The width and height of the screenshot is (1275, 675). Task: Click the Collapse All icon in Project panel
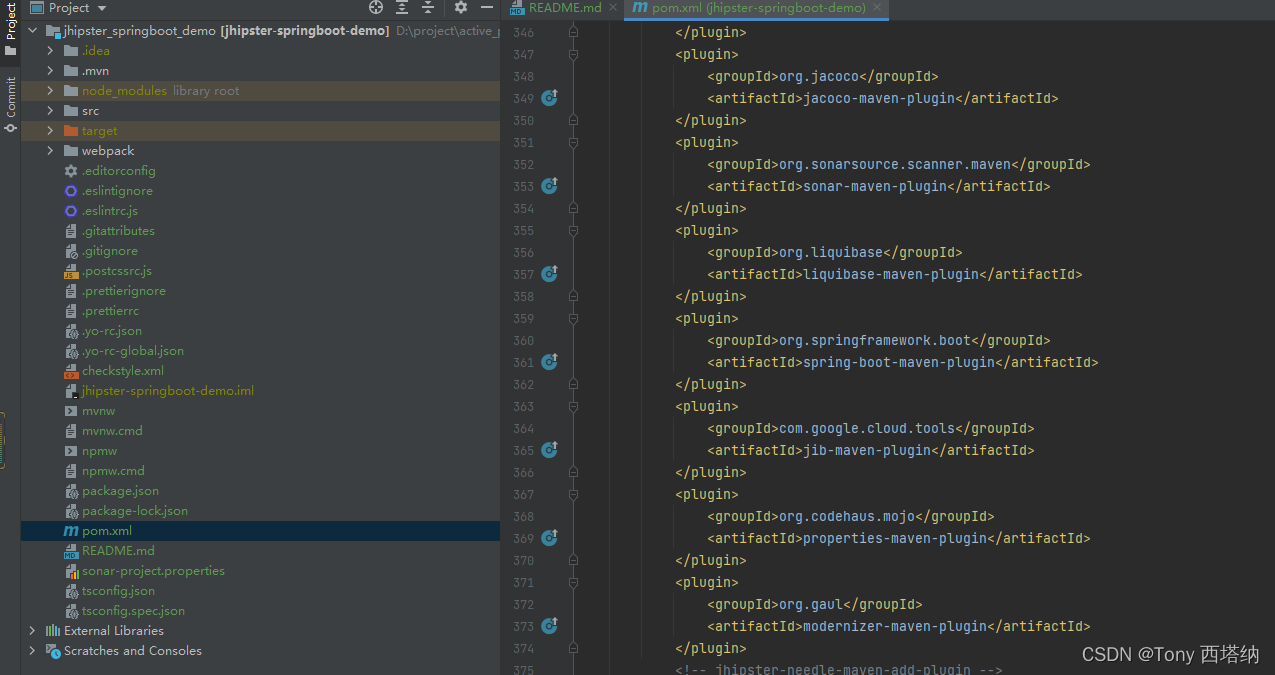pos(428,7)
